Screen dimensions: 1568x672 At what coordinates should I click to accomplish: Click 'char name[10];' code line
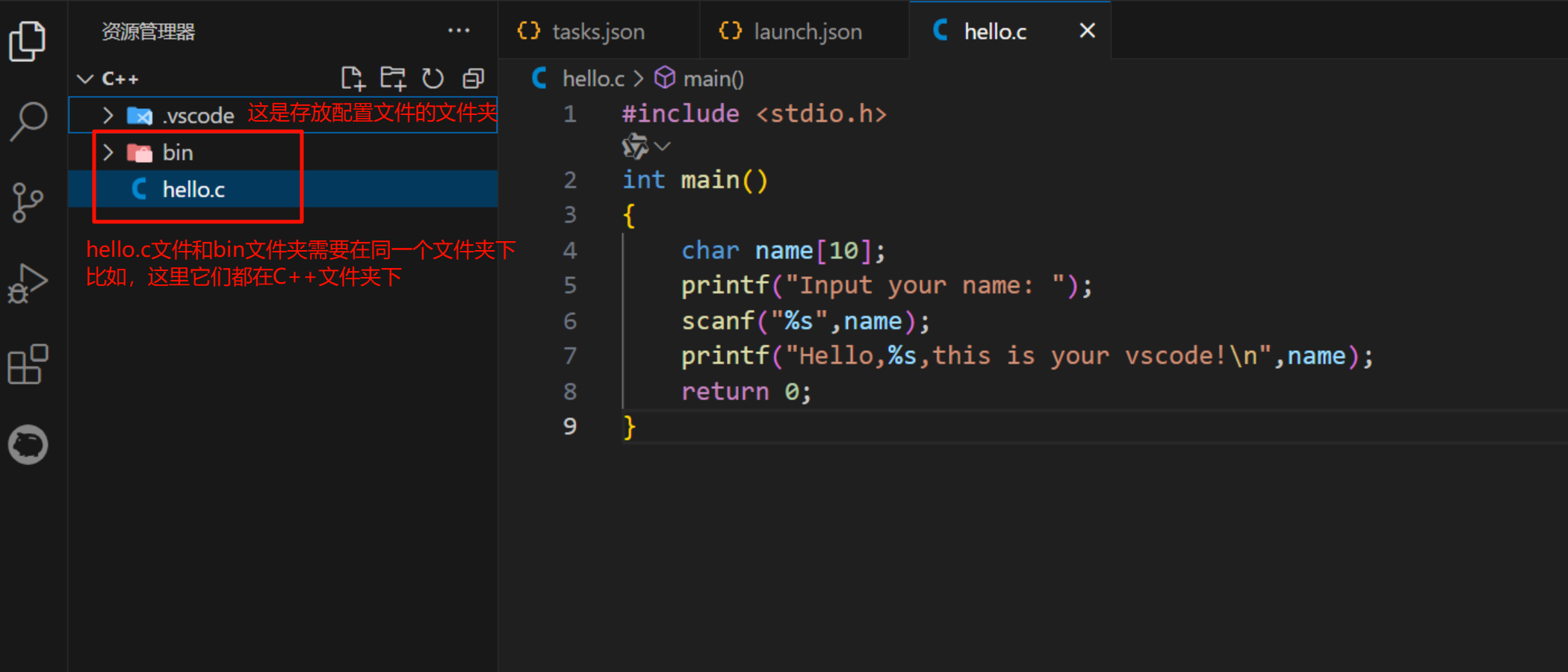pos(783,250)
